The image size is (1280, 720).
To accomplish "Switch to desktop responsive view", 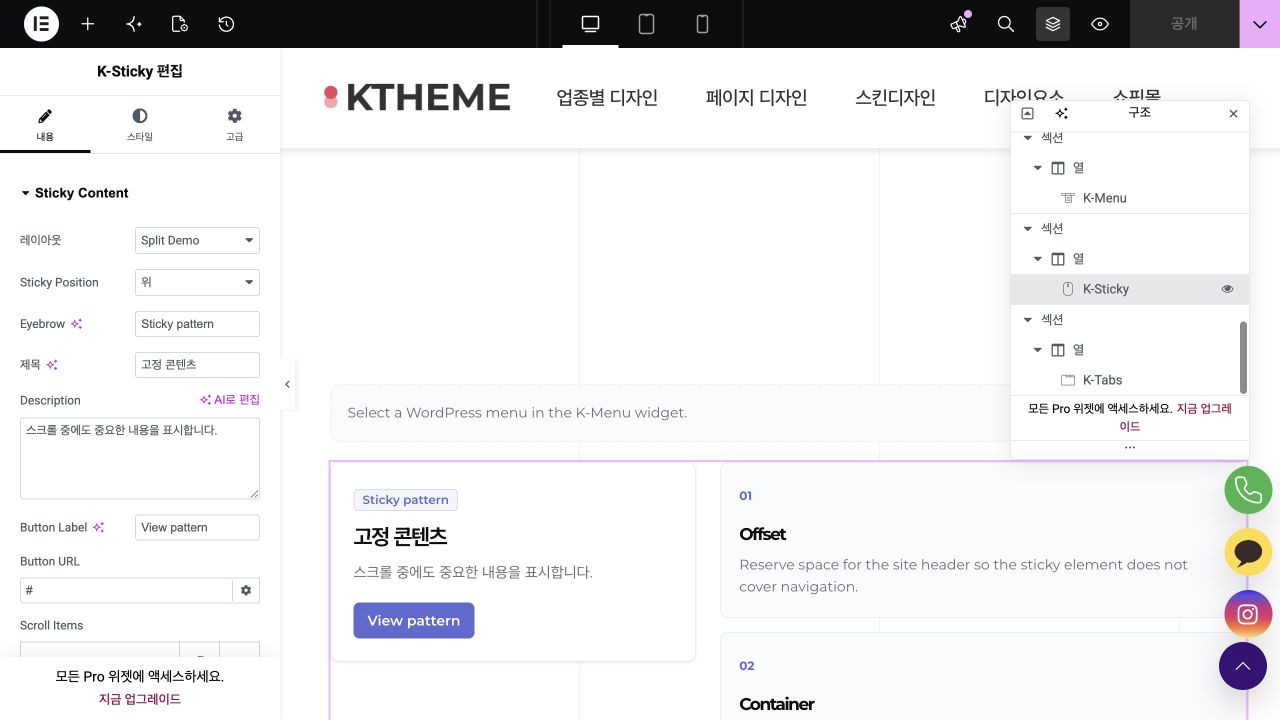I will (x=590, y=24).
